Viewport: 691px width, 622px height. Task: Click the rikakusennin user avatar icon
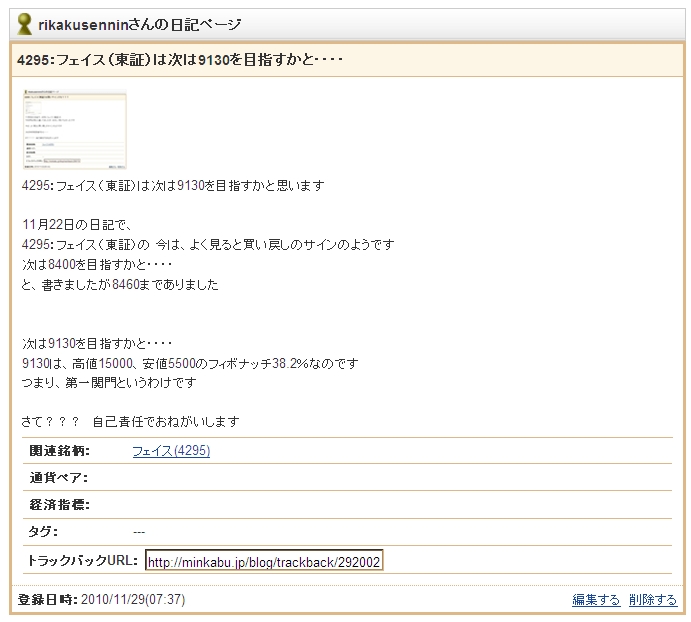coord(24,25)
